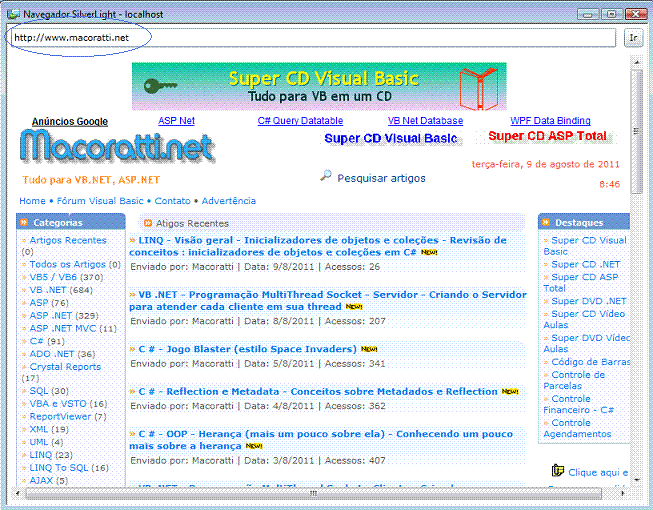The width and height of the screenshot is (653, 510).
Task: Select the Crystal Reports category
Action: [x=65, y=367]
